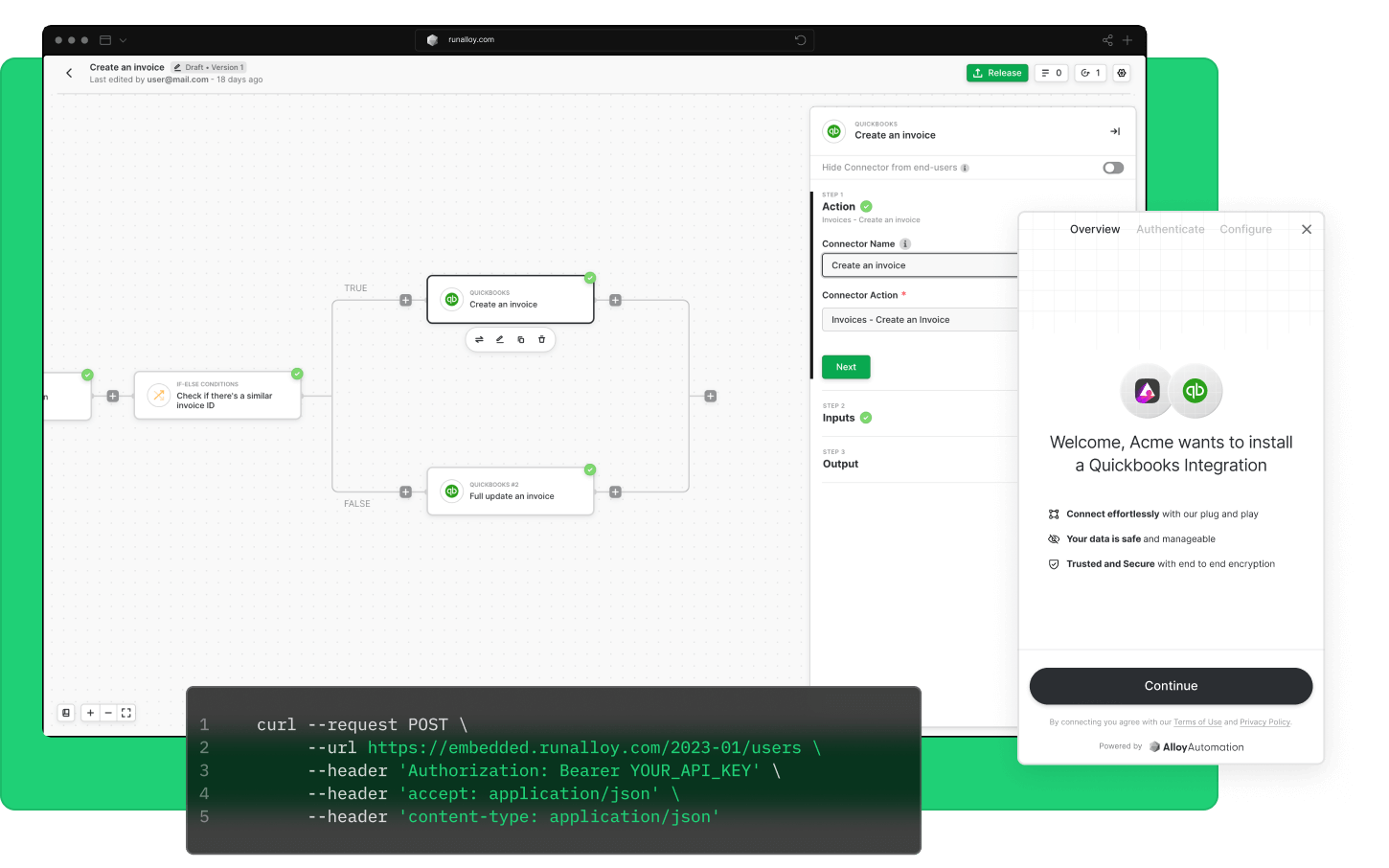The height and width of the screenshot is (868, 1389).
Task: Open a new browser tab with plus
Action: [1127, 40]
